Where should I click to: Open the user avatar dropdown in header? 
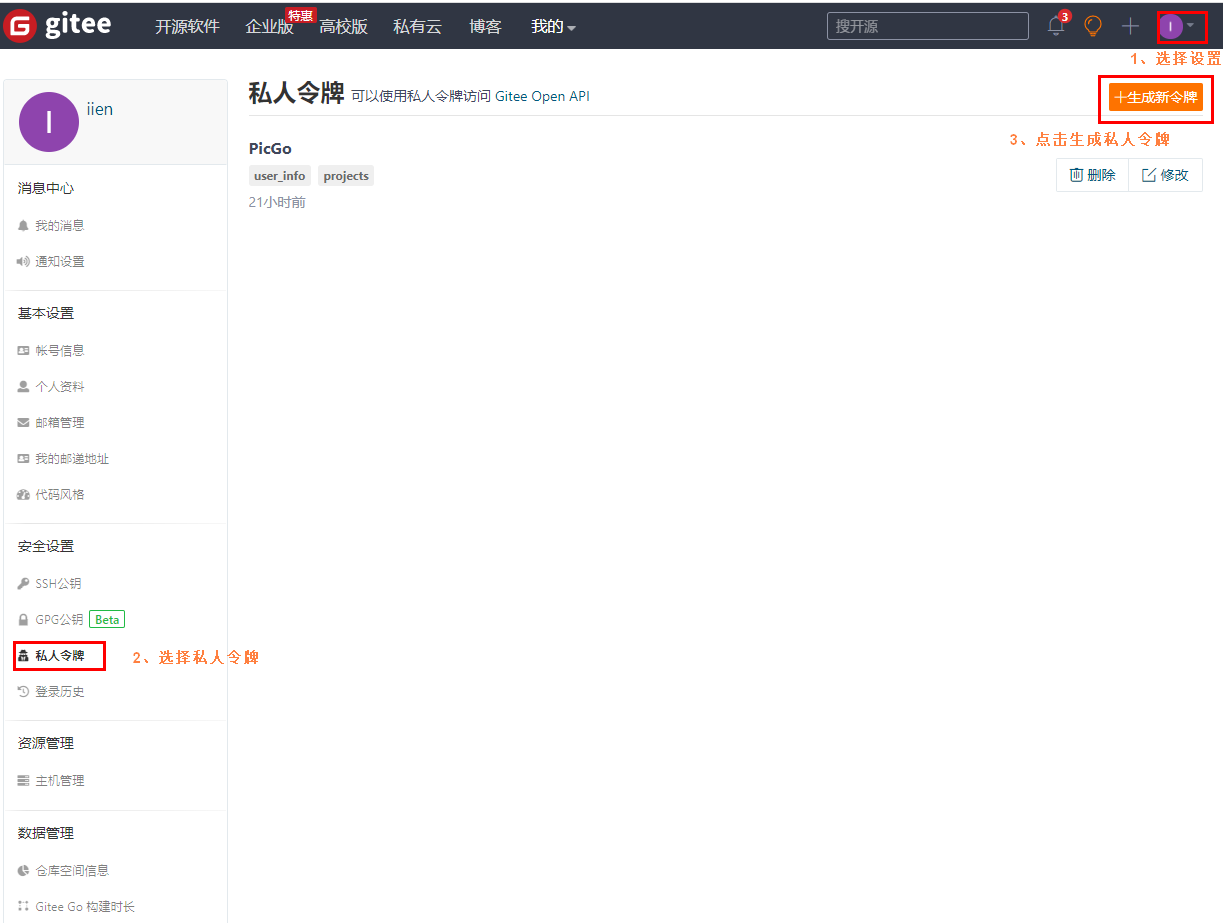click(x=1177, y=26)
